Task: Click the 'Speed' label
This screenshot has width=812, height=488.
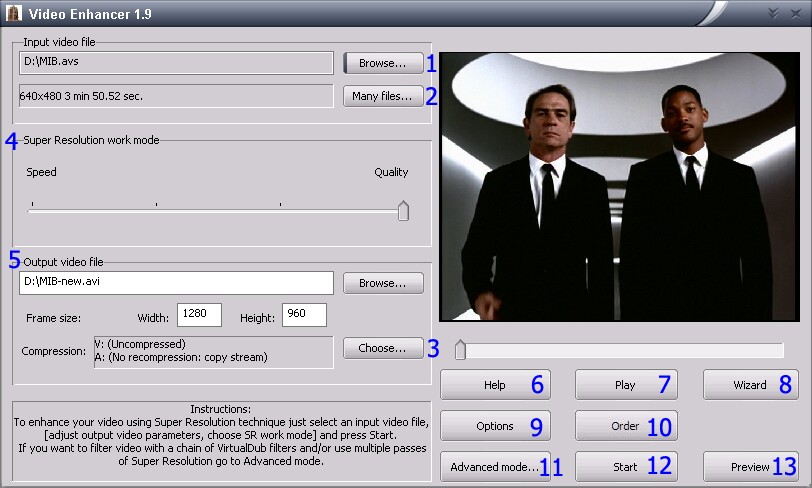Action: [x=41, y=172]
